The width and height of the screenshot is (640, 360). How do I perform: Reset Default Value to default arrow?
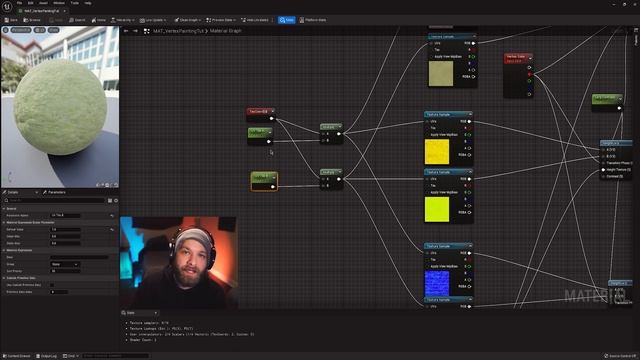[x=112, y=229]
